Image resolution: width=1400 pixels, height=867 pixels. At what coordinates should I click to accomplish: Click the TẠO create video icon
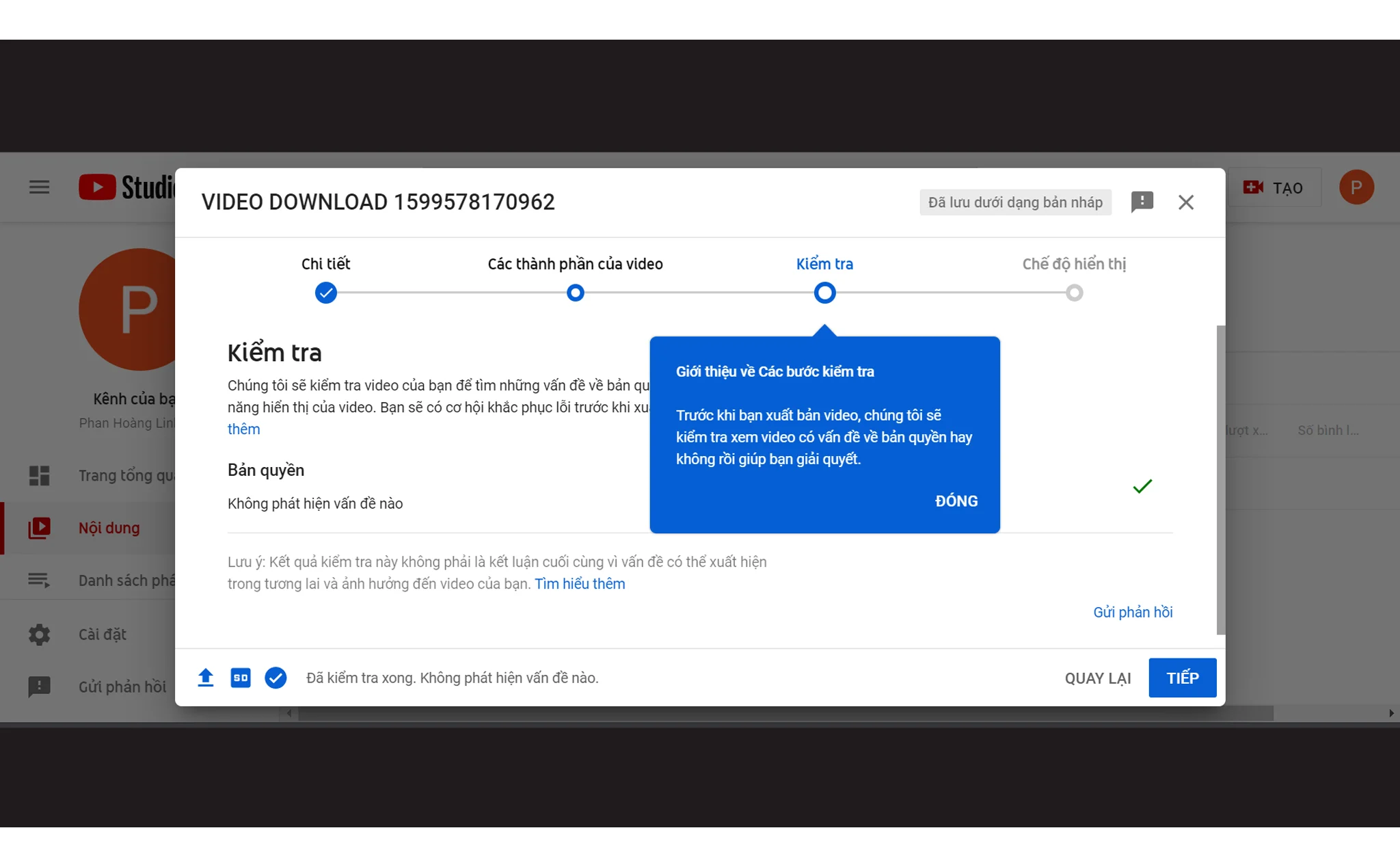coord(1253,187)
